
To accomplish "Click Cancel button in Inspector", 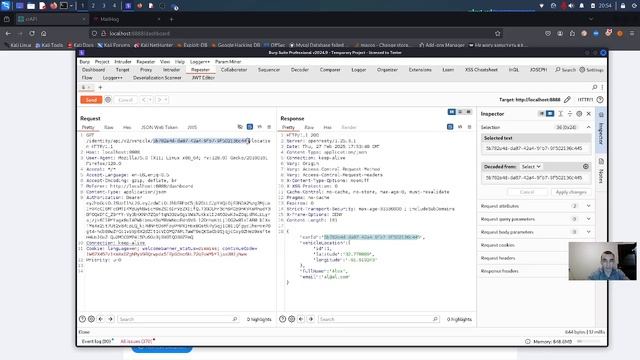I will click(x=527, y=192).
